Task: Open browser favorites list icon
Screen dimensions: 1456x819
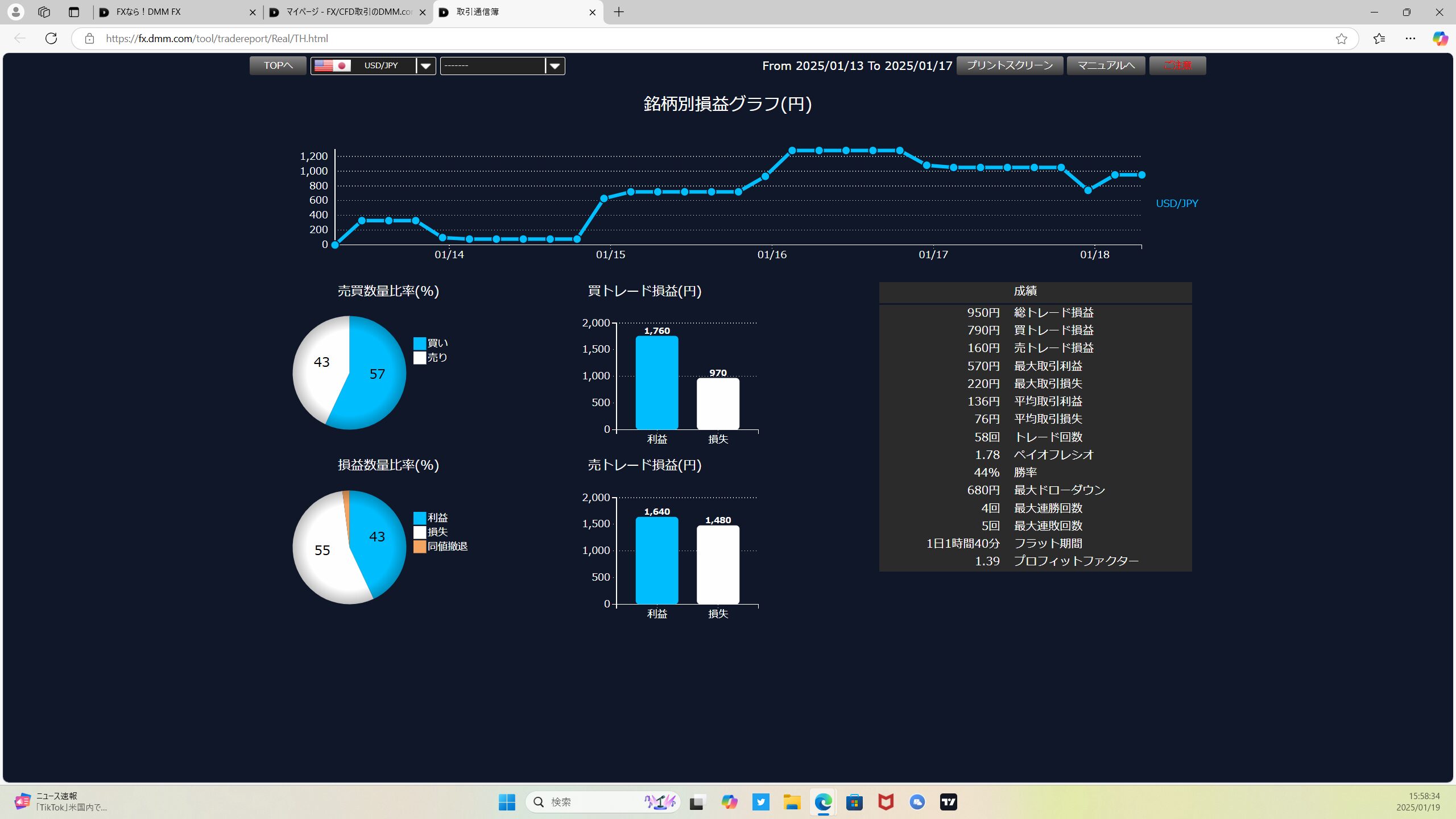Action: 1379,39
